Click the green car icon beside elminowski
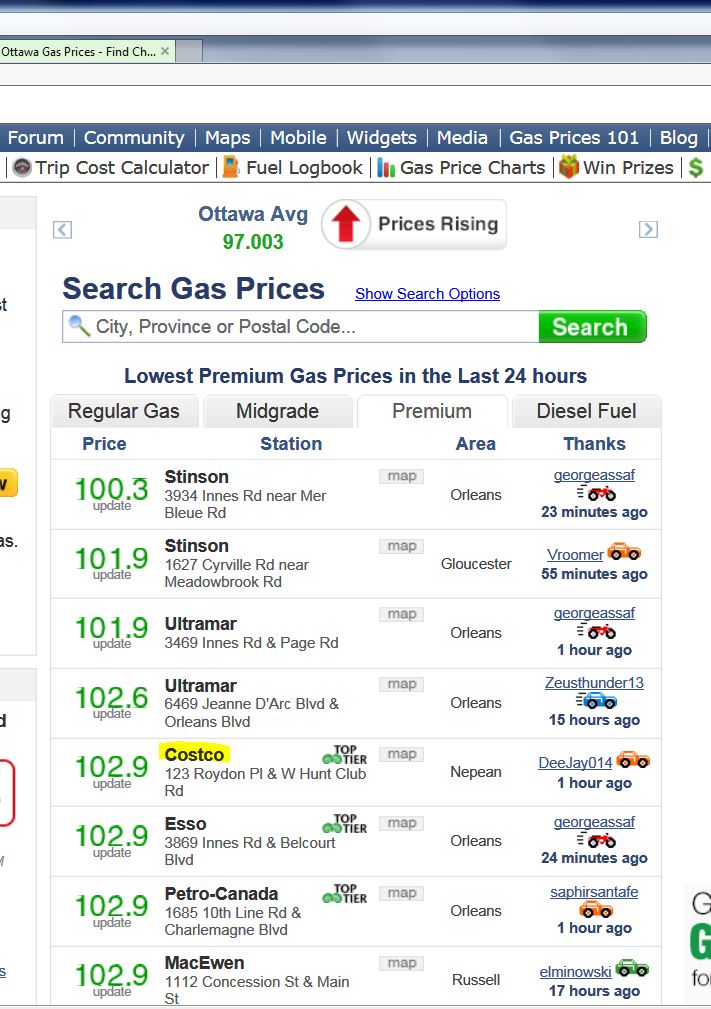 point(632,968)
